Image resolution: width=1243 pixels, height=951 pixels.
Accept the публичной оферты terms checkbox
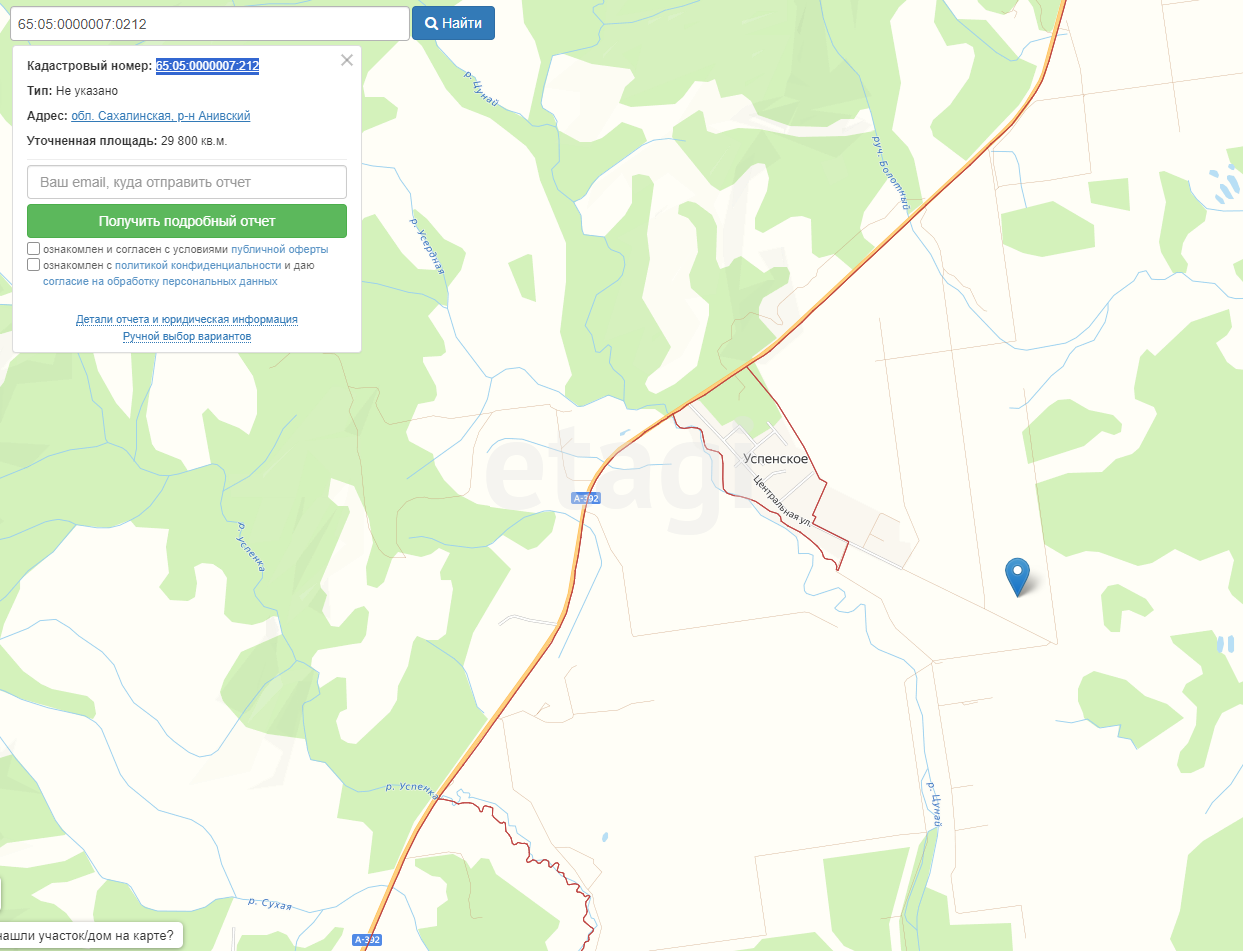(x=34, y=248)
